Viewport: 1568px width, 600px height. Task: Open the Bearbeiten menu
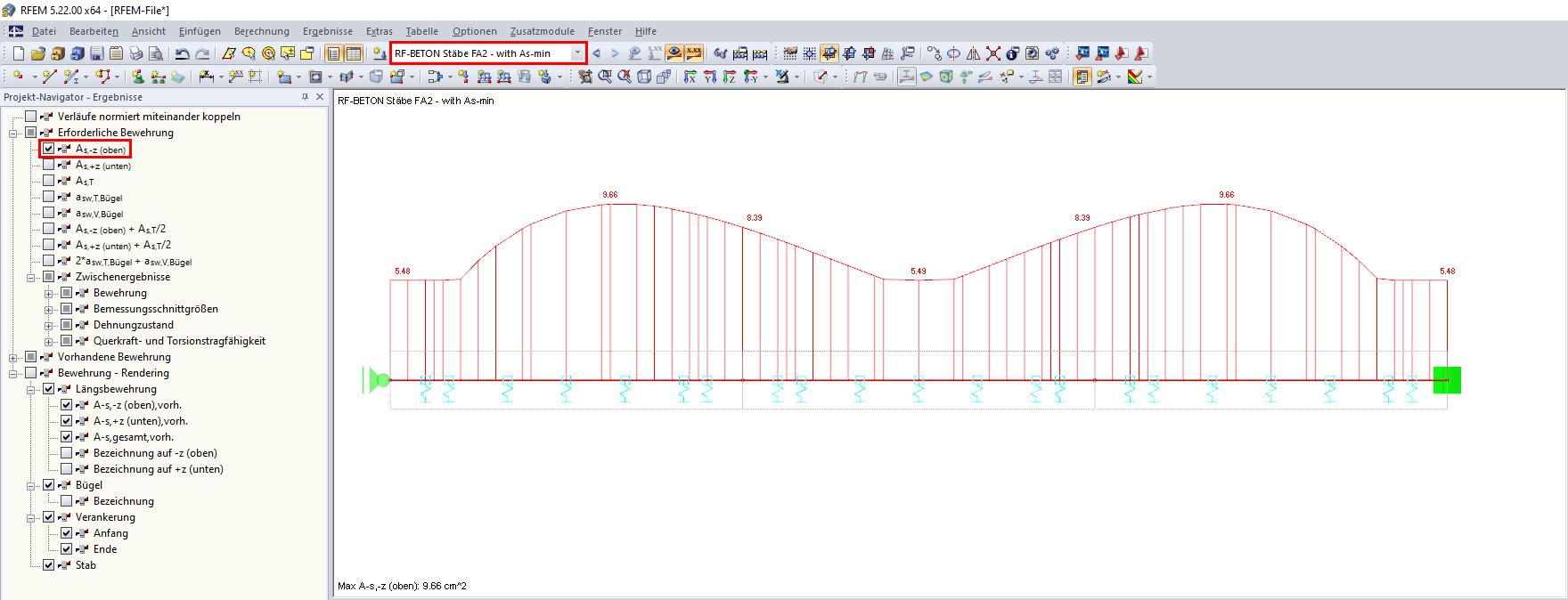94,31
